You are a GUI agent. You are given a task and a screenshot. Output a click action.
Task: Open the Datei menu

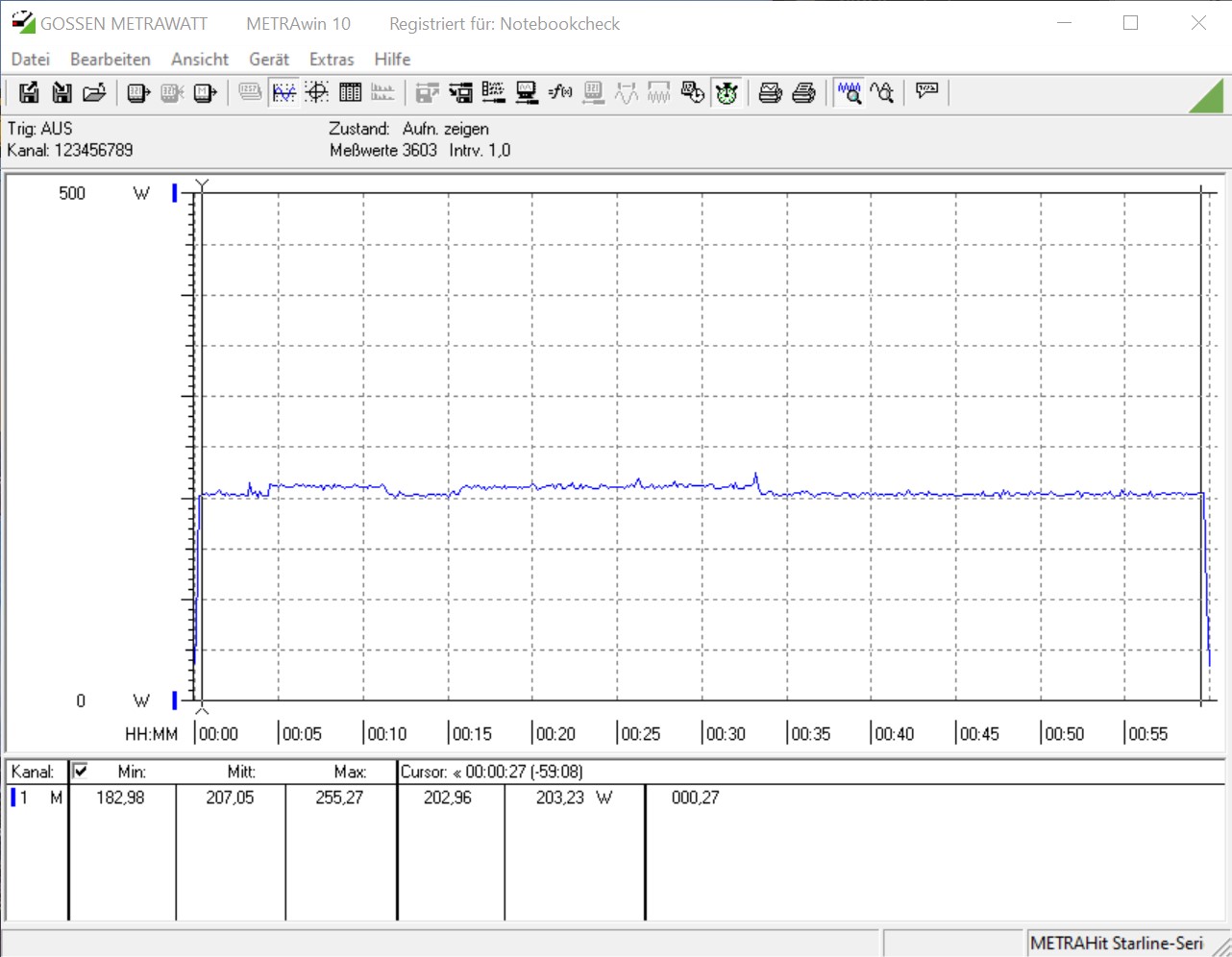coord(31,60)
